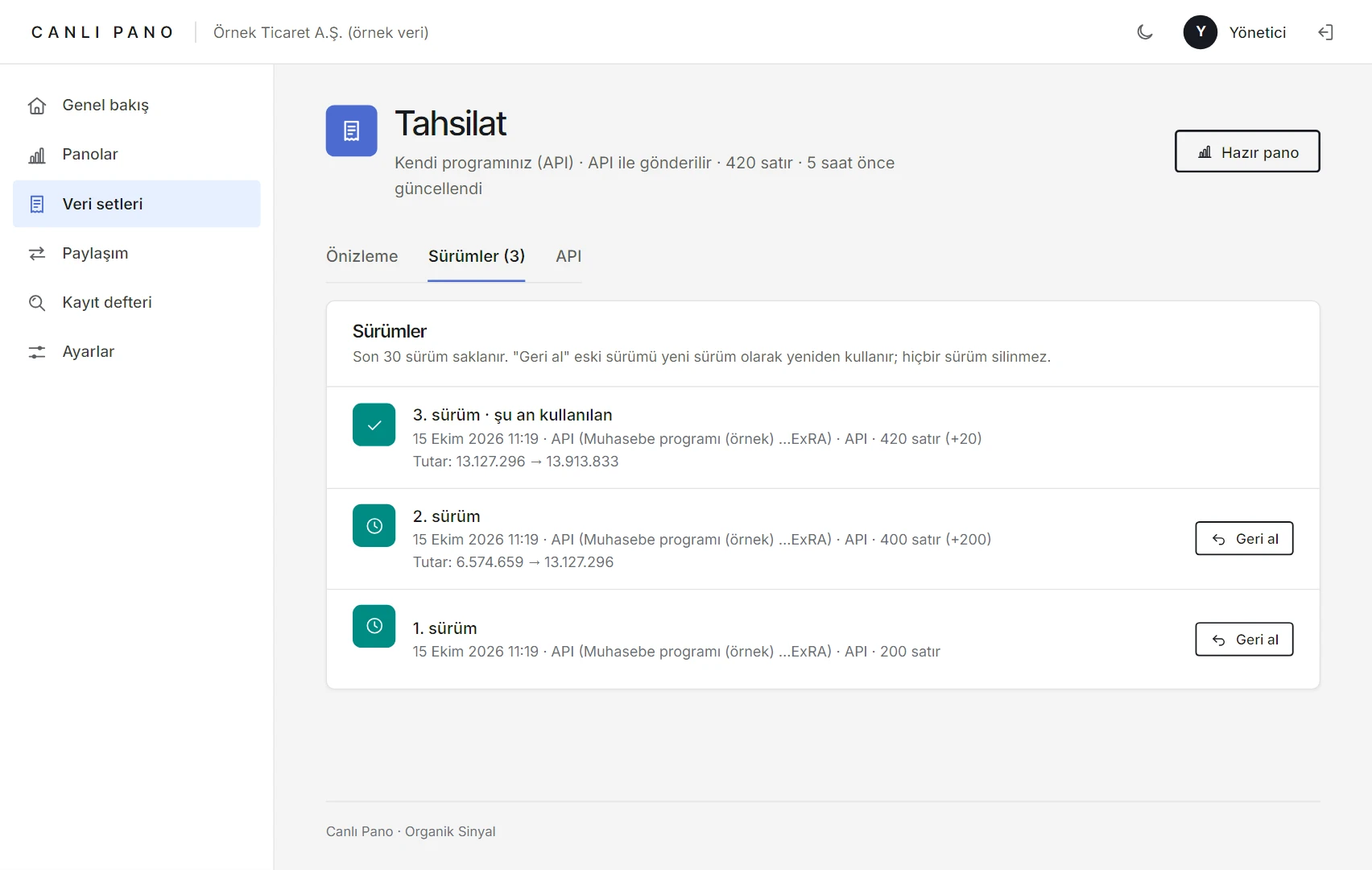Click the Veri setleri document icon
The height and width of the screenshot is (870, 1372).
tap(37, 204)
